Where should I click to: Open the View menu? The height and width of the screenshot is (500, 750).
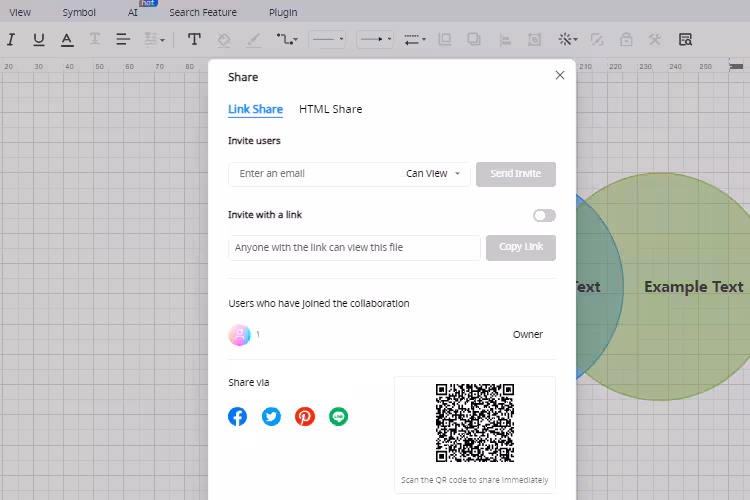click(20, 12)
